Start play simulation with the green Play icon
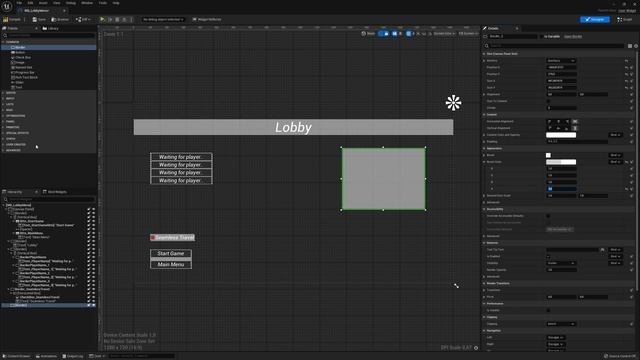The height and width of the screenshot is (360, 640). pyautogui.click(x=102, y=19)
